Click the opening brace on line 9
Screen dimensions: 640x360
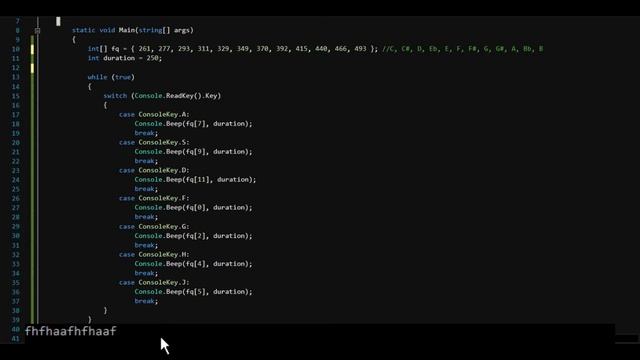point(74,40)
